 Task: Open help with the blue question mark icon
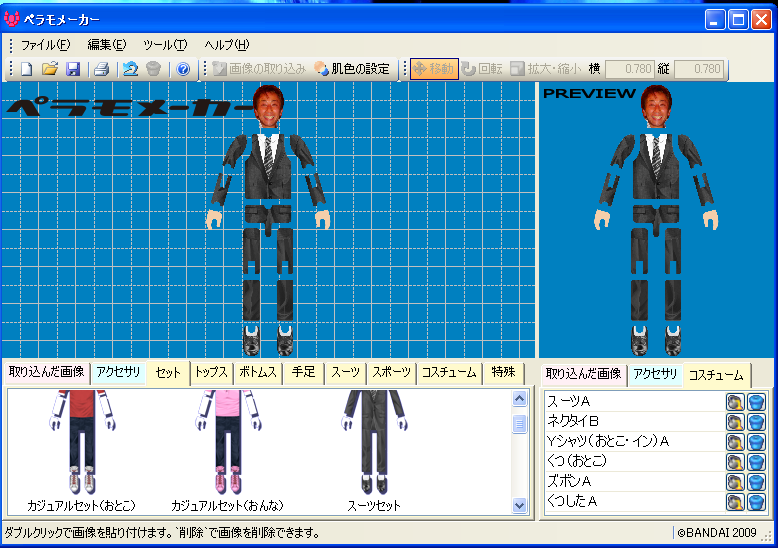(183, 68)
